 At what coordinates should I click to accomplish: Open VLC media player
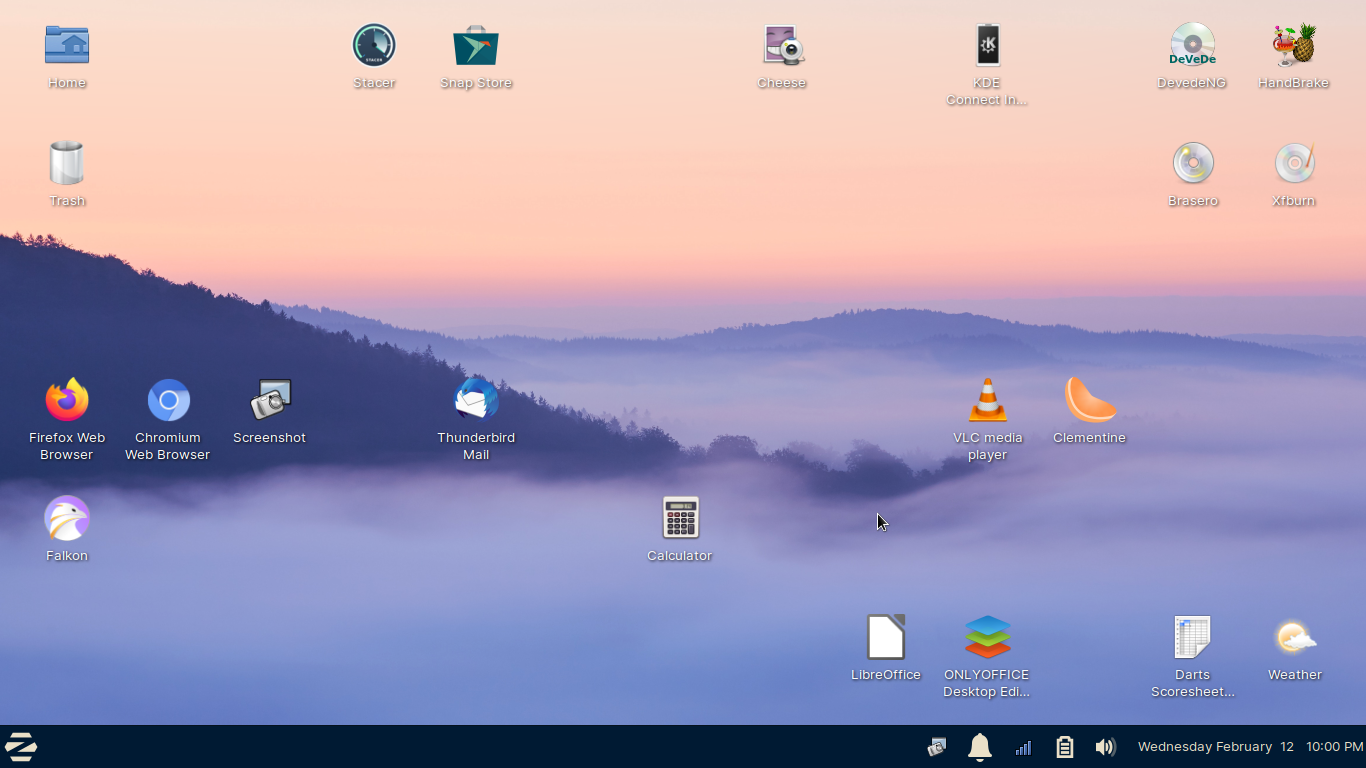[987, 401]
